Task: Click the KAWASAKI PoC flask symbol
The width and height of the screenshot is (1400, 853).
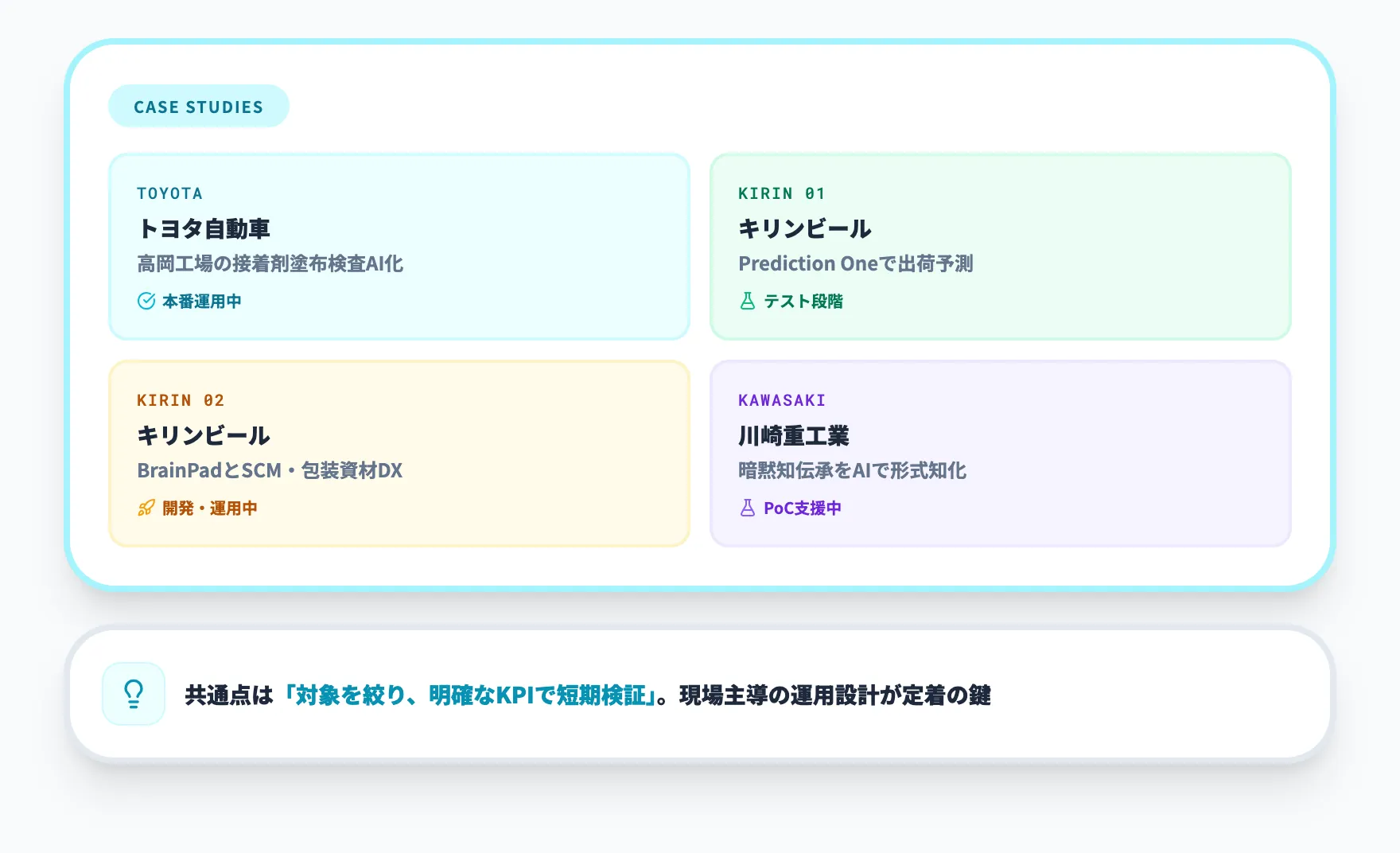Action: tap(747, 508)
